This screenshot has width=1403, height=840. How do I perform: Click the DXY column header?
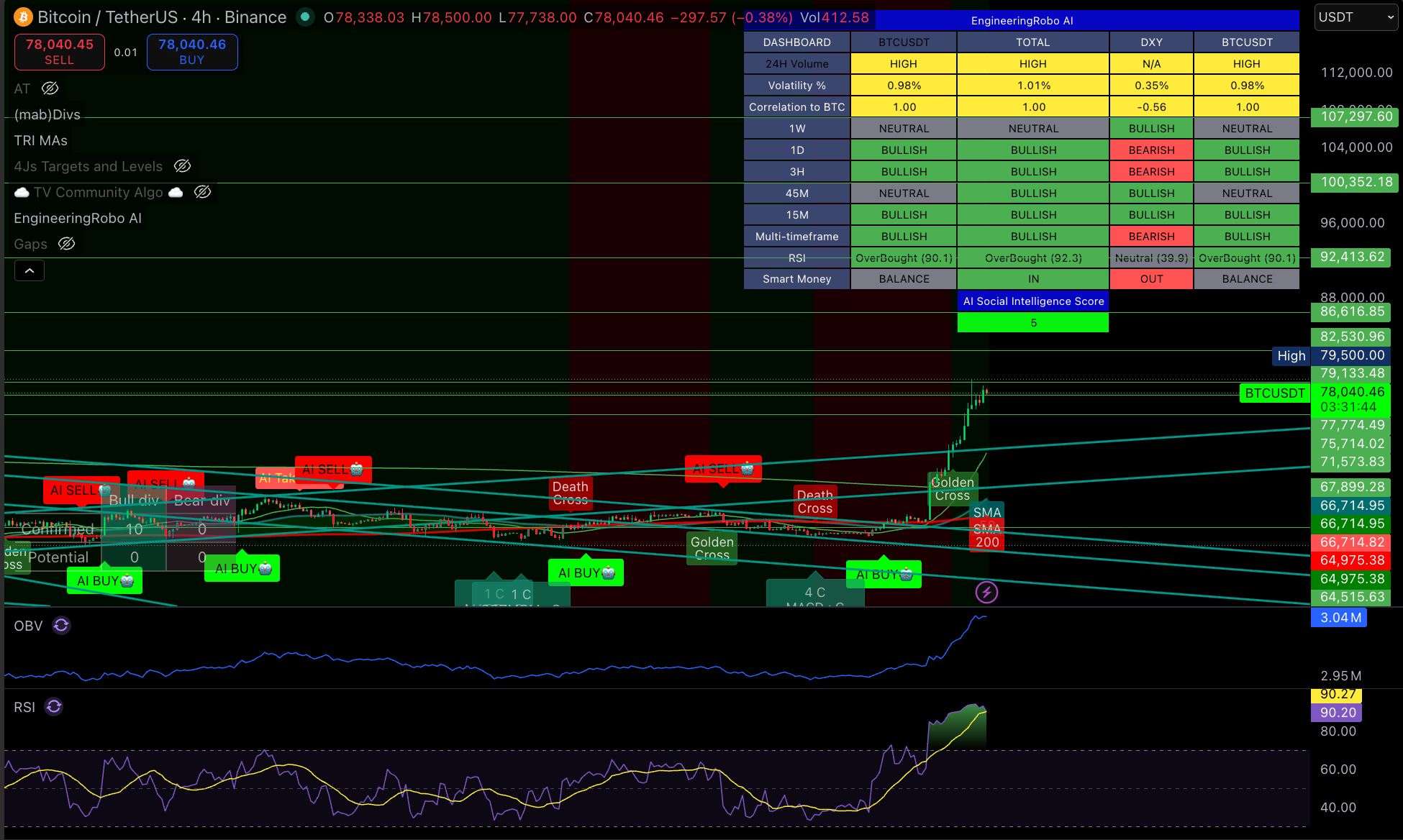[1152, 42]
